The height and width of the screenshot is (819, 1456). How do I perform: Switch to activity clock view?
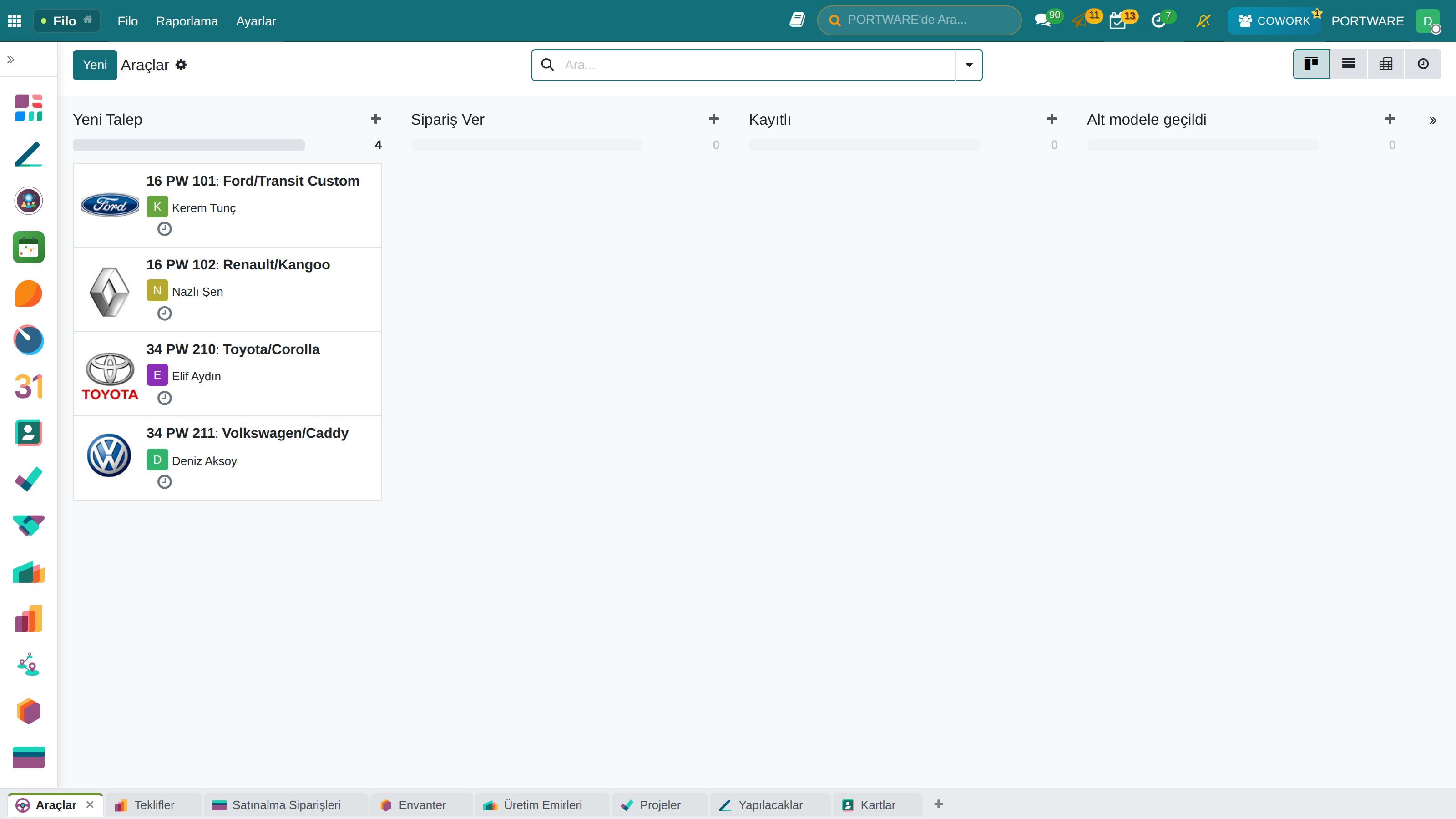(x=1423, y=64)
